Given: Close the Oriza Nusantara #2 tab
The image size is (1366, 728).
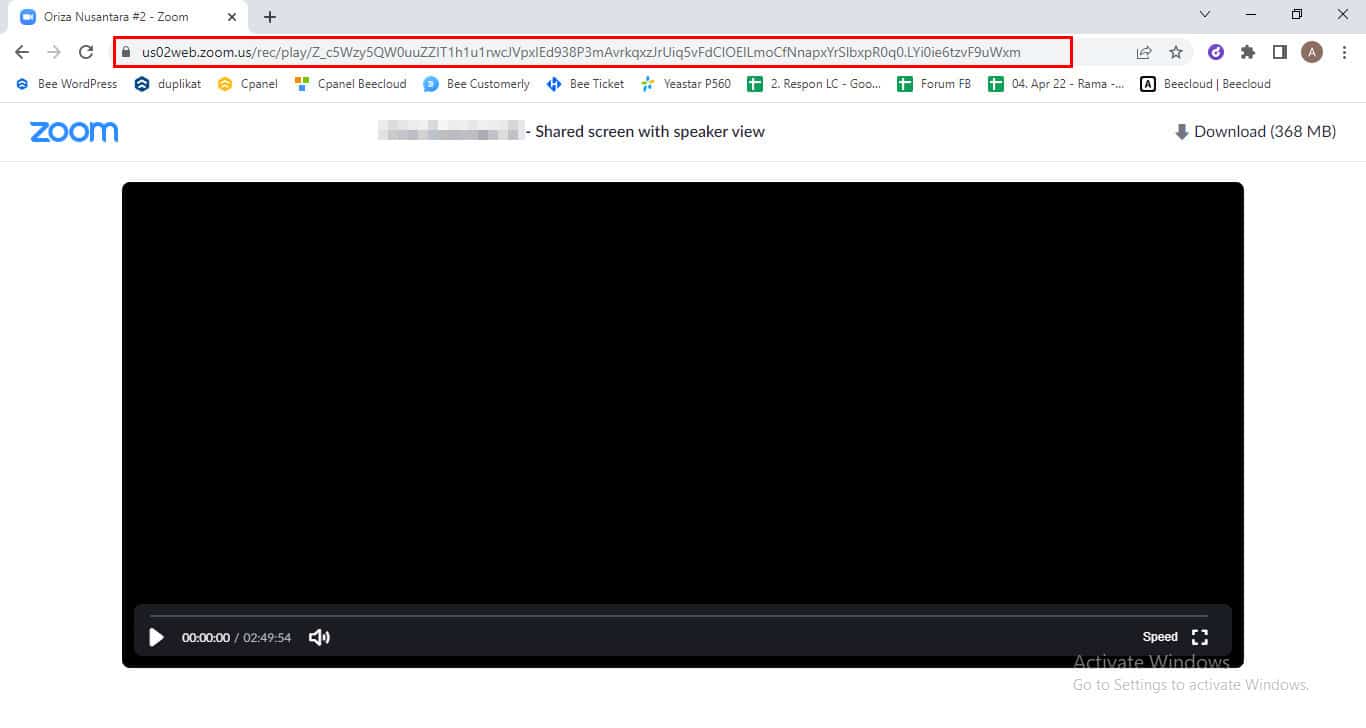Looking at the screenshot, I should point(232,17).
